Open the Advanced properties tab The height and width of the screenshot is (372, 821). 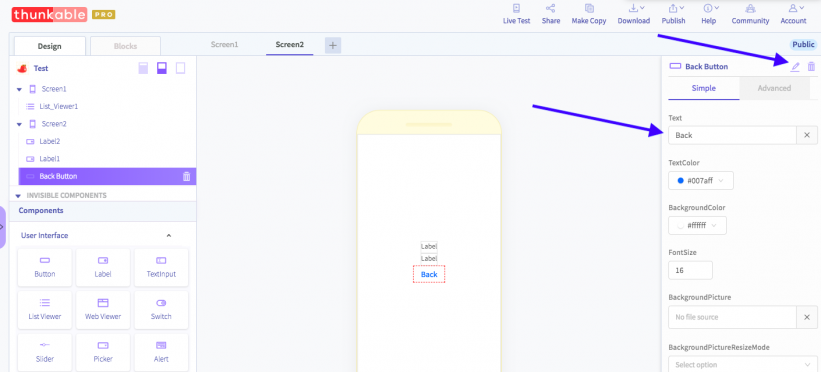(774, 89)
